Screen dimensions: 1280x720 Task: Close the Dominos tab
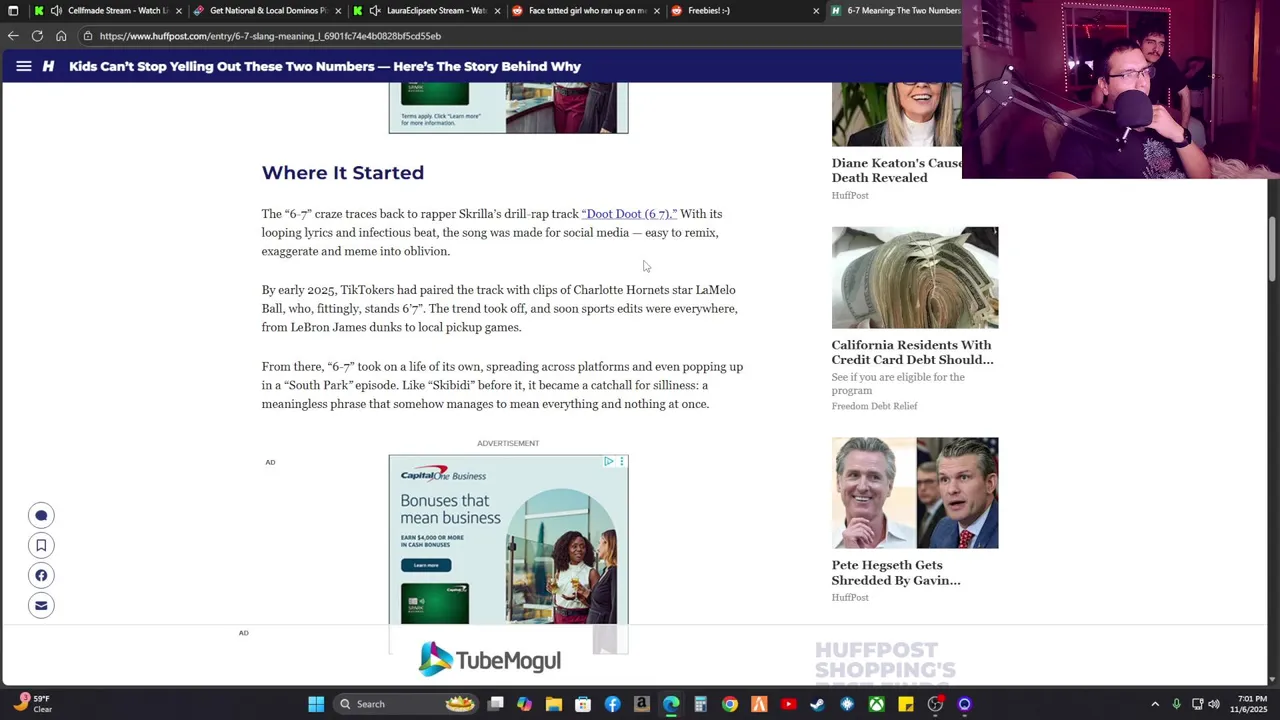(x=338, y=11)
